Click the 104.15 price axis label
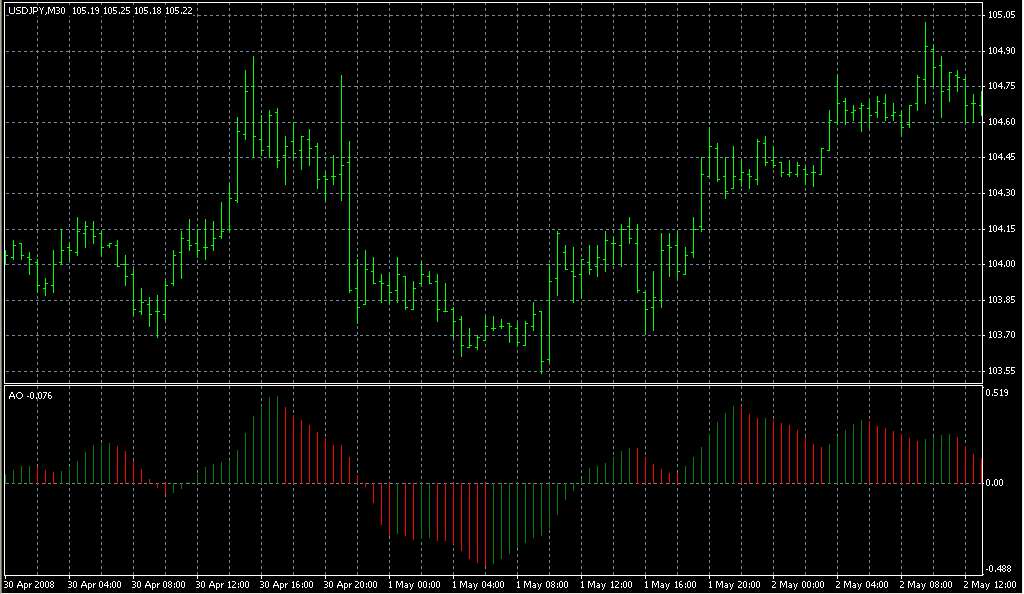This screenshot has height=594, width=1024. pyautogui.click(x=1001, y=229)
